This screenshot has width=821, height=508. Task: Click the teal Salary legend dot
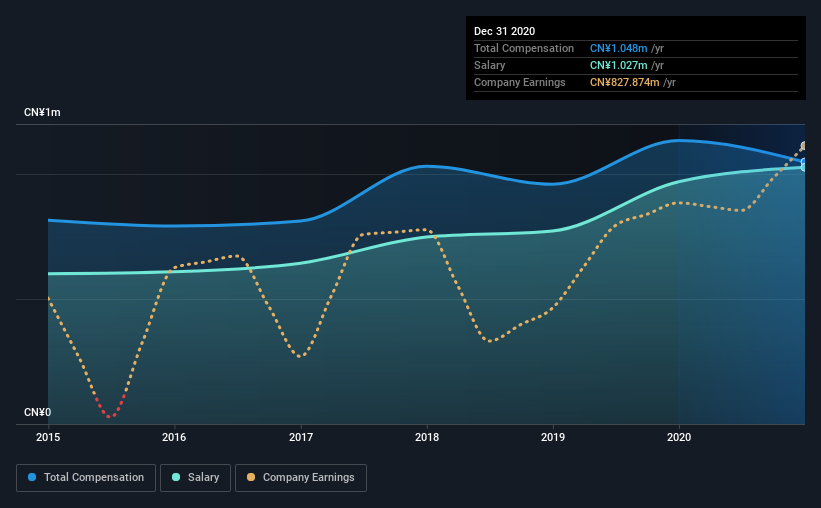point(176,477)
